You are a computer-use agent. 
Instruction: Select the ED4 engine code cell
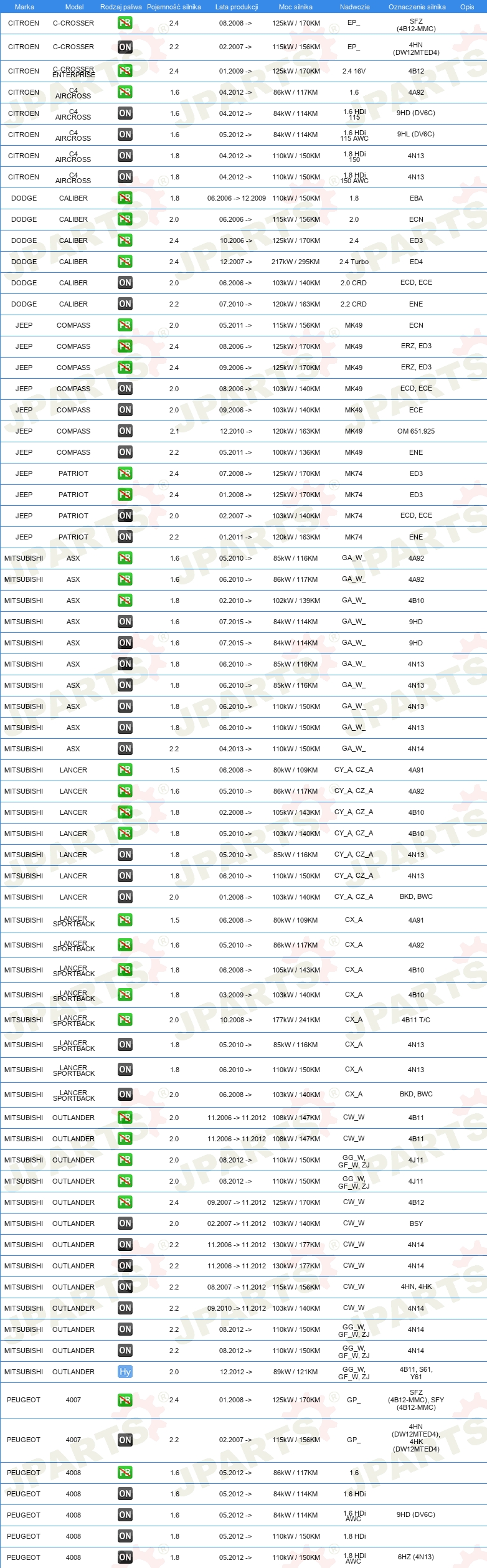point(416,262)
